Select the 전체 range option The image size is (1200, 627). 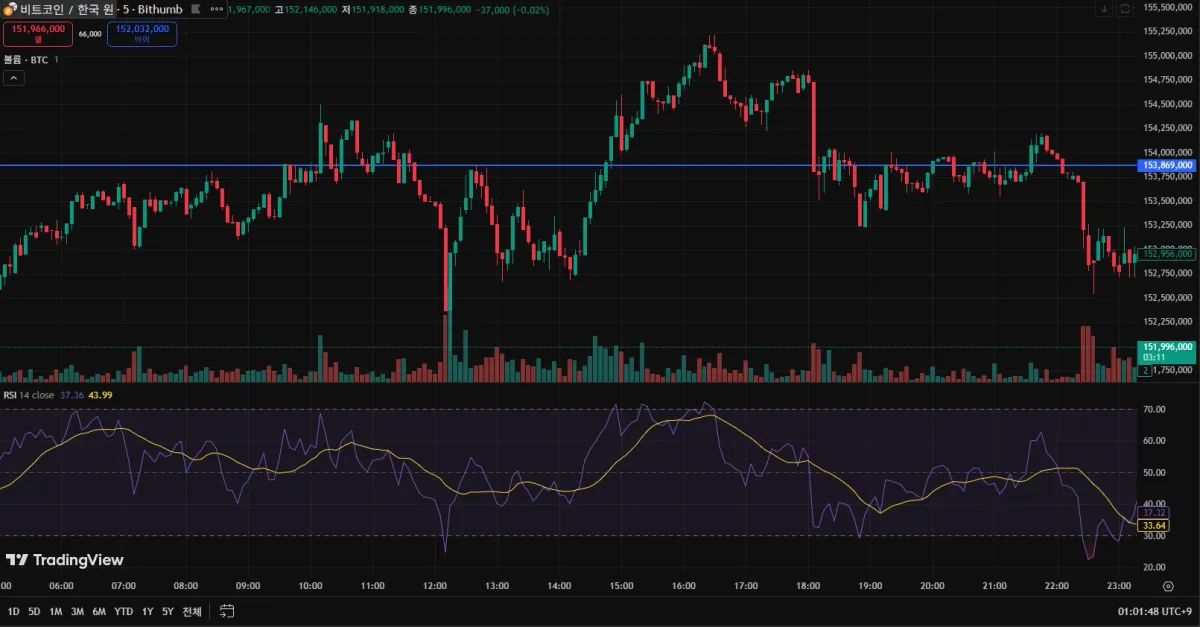[x=192, y=610]
